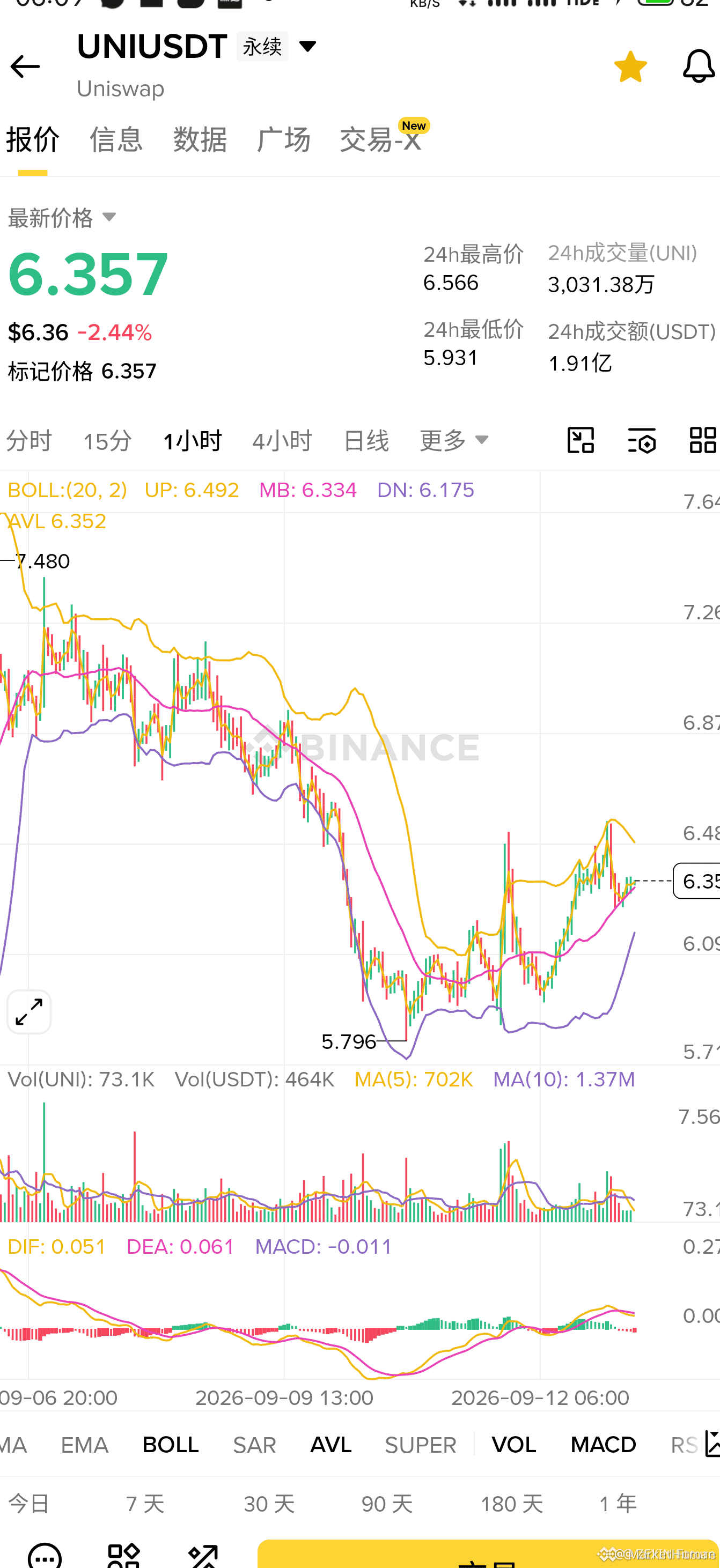Viewport: 720px width, 1568px height.
Task: Select the 4小时 timeframe
Action: coord(282,441)
